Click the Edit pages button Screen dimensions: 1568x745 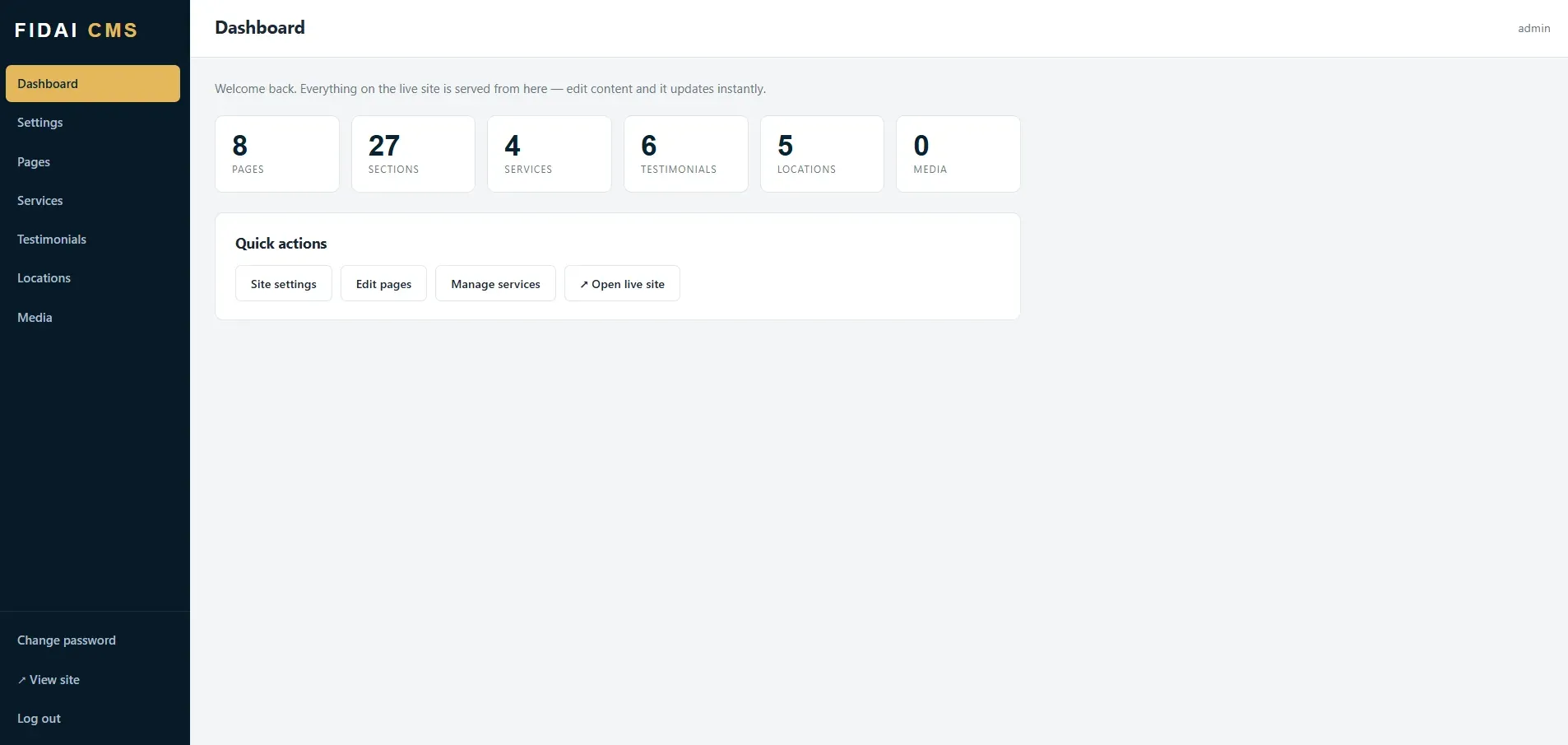click(383, 284)
